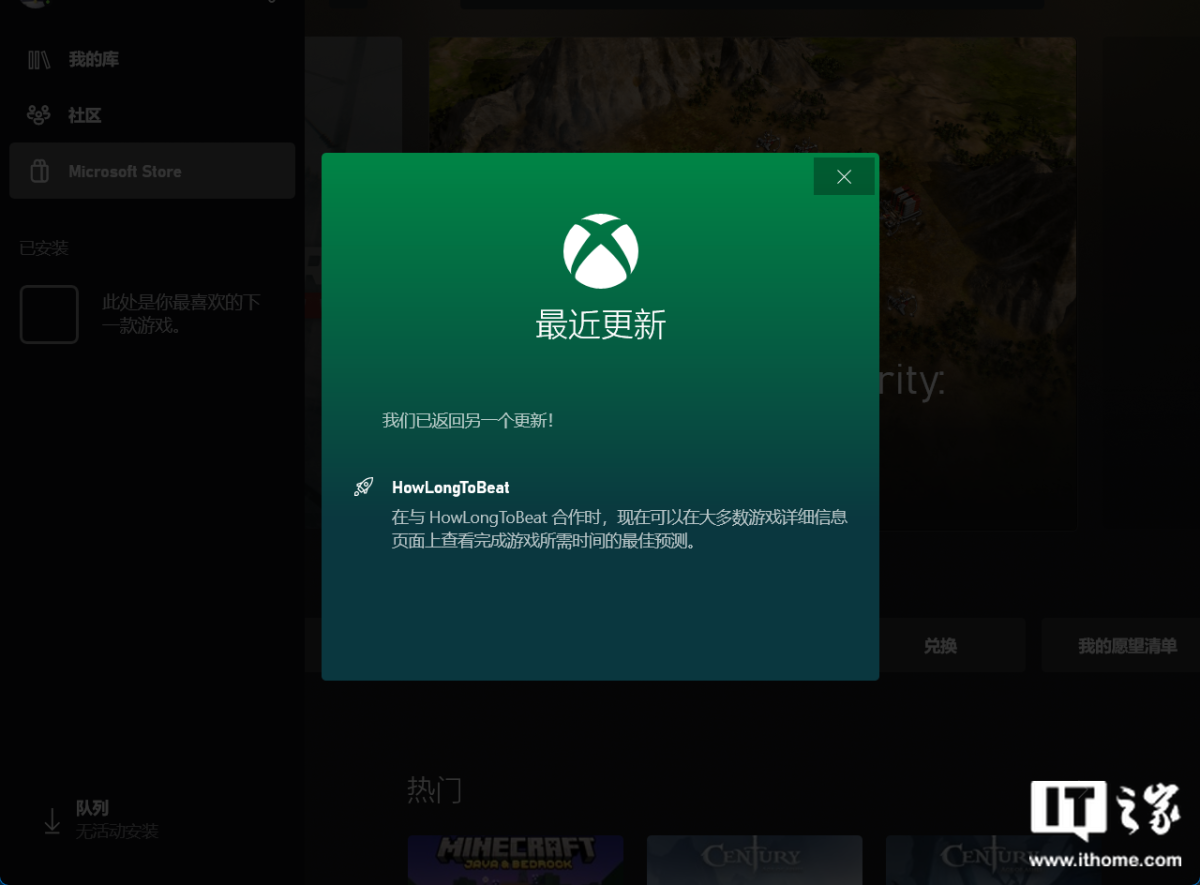The width and height of the screenshot is (1200, 885).
Task: Click the library icon beside 我的库
Action: click(x=39, y=60)
